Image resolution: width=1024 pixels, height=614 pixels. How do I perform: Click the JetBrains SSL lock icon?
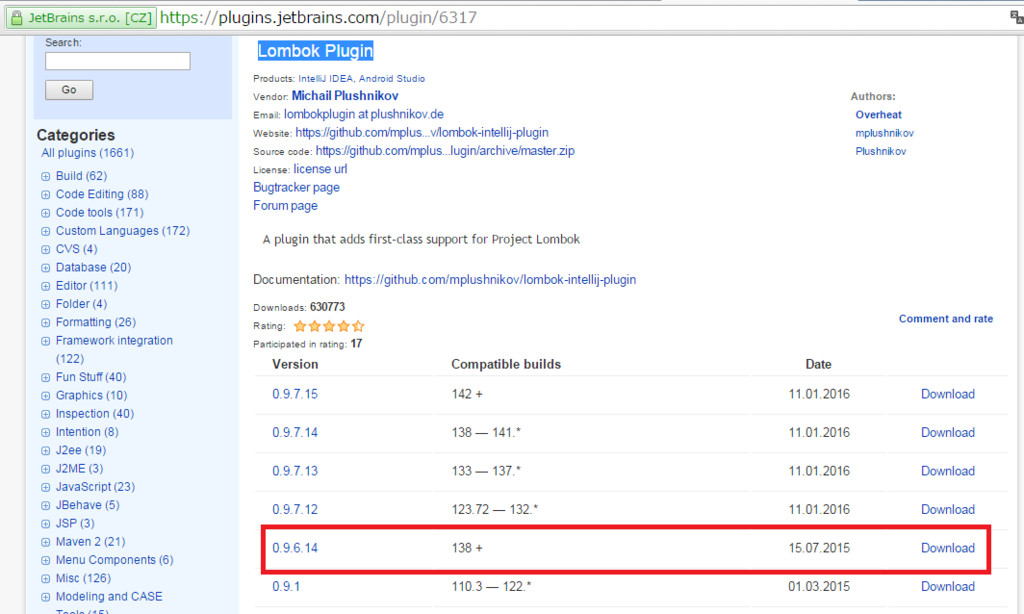17,18
